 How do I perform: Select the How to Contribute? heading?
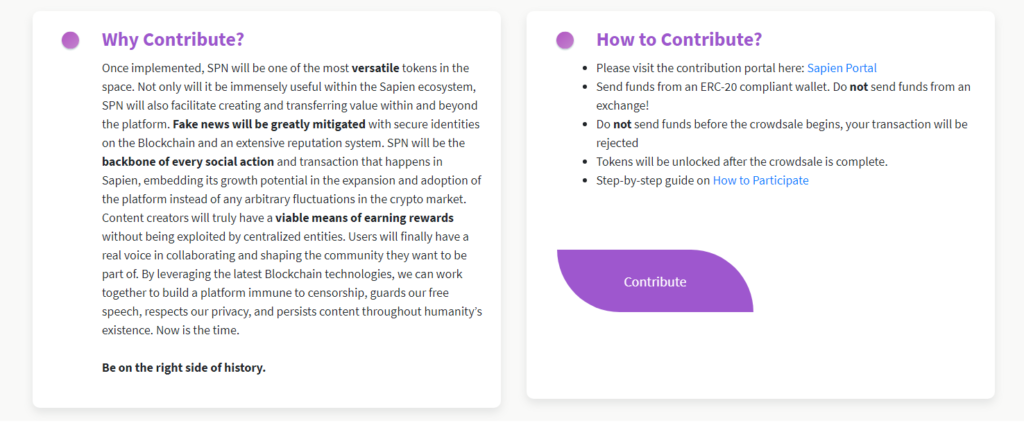[x=679, y=40]
